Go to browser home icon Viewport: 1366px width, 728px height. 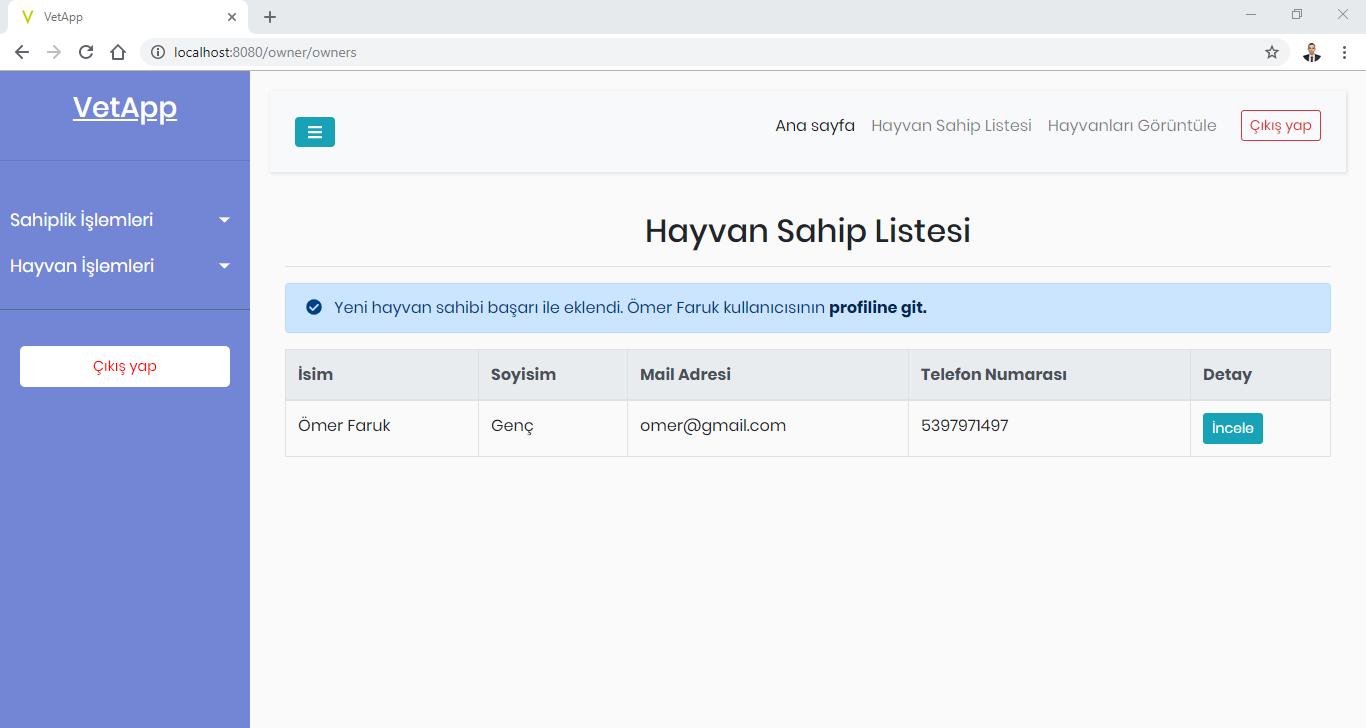(118, 52)
